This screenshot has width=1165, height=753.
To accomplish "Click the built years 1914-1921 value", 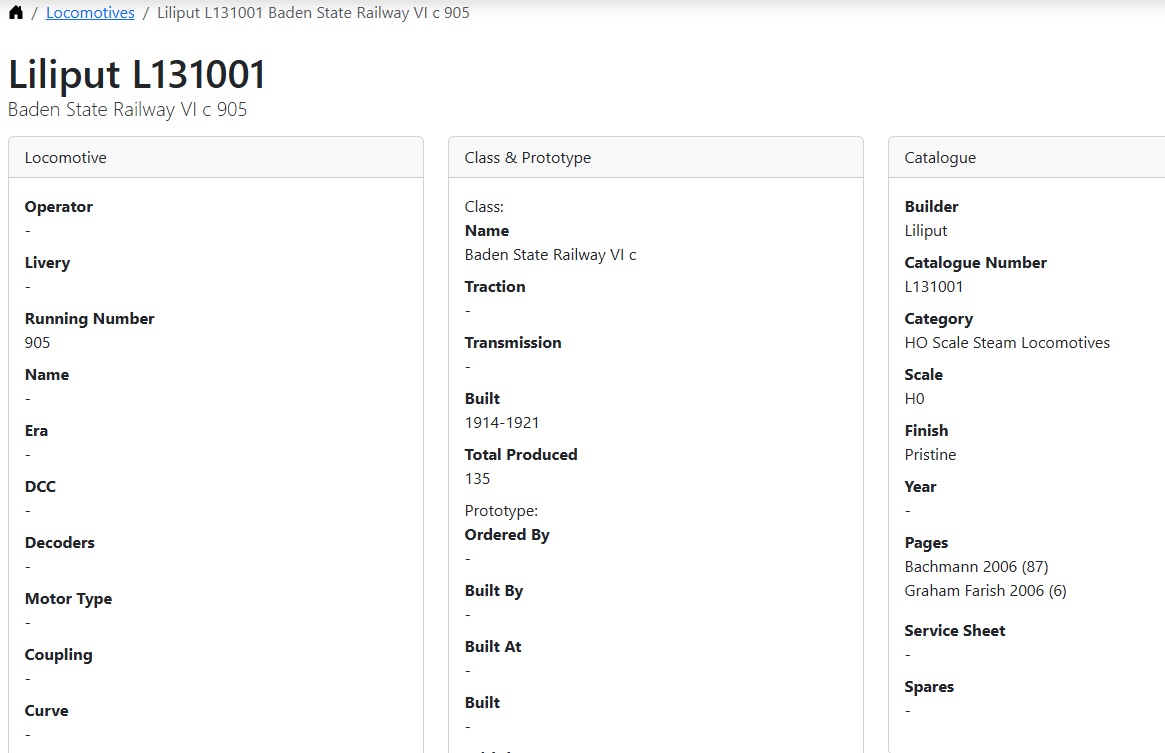I will [502, 422].
